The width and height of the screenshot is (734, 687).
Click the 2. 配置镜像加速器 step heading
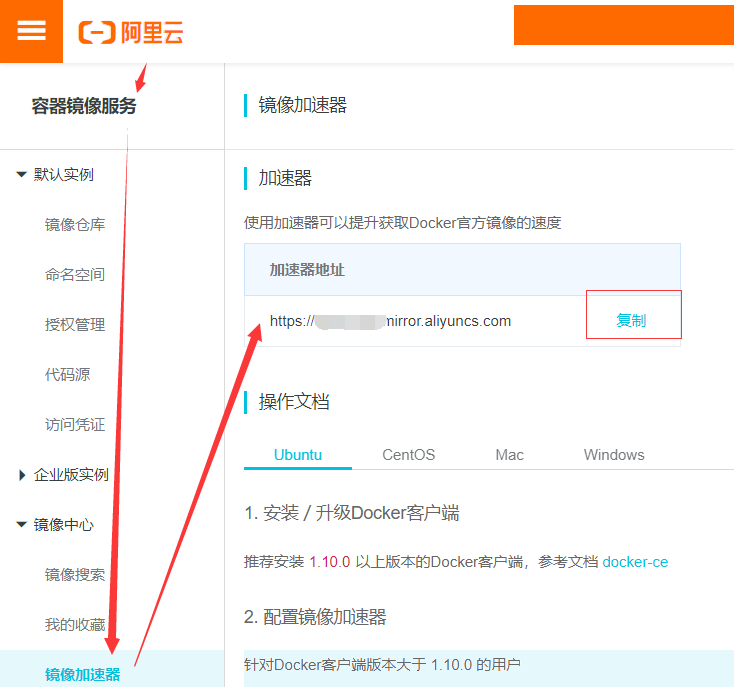(x=315, y=617)
